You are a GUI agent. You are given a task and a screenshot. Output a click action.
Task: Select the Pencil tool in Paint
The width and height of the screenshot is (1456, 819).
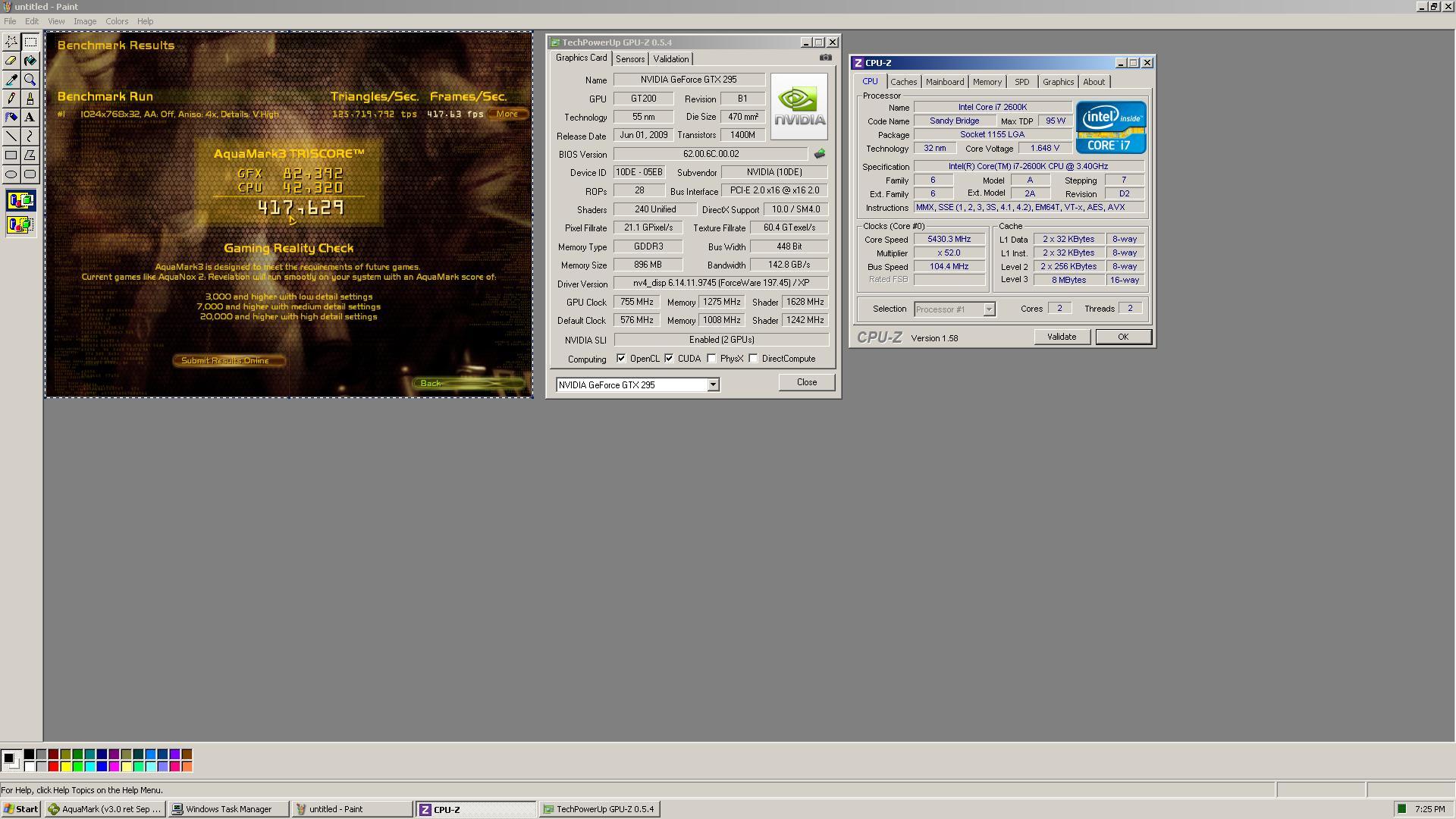[11, 99]
